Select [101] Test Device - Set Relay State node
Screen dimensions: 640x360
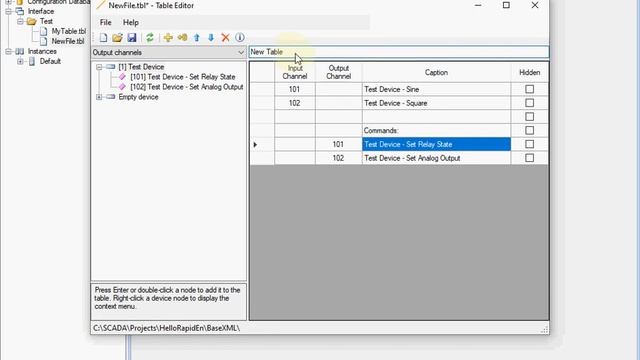[183, 77]
